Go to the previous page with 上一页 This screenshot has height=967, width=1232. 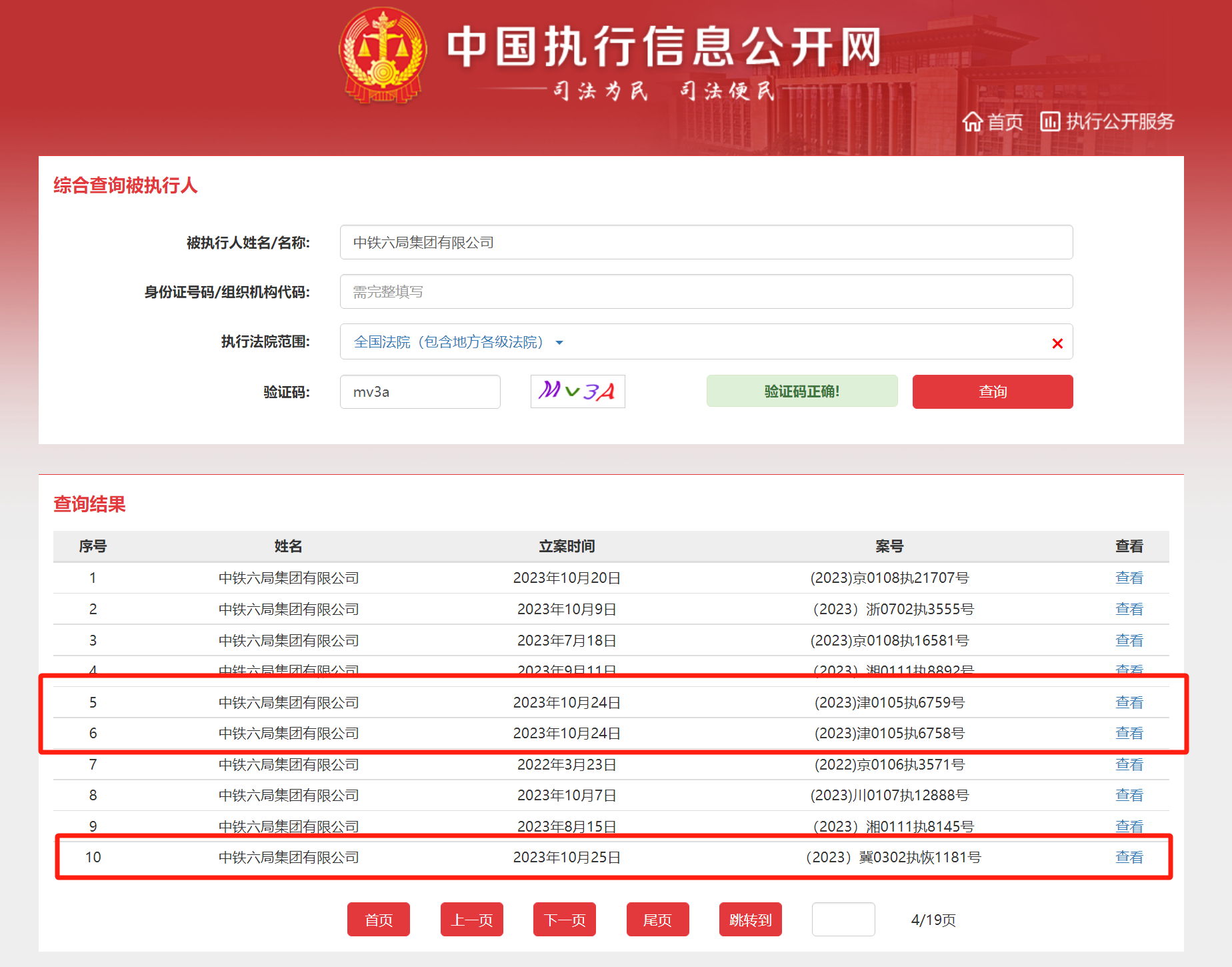[x=472, y=920]
